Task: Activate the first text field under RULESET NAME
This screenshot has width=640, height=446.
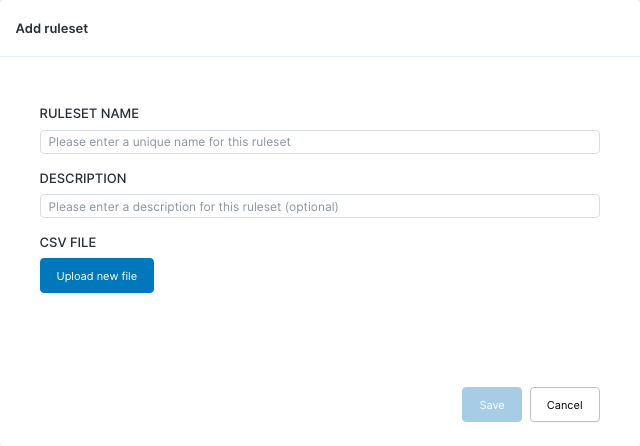Action: point(319,142)
